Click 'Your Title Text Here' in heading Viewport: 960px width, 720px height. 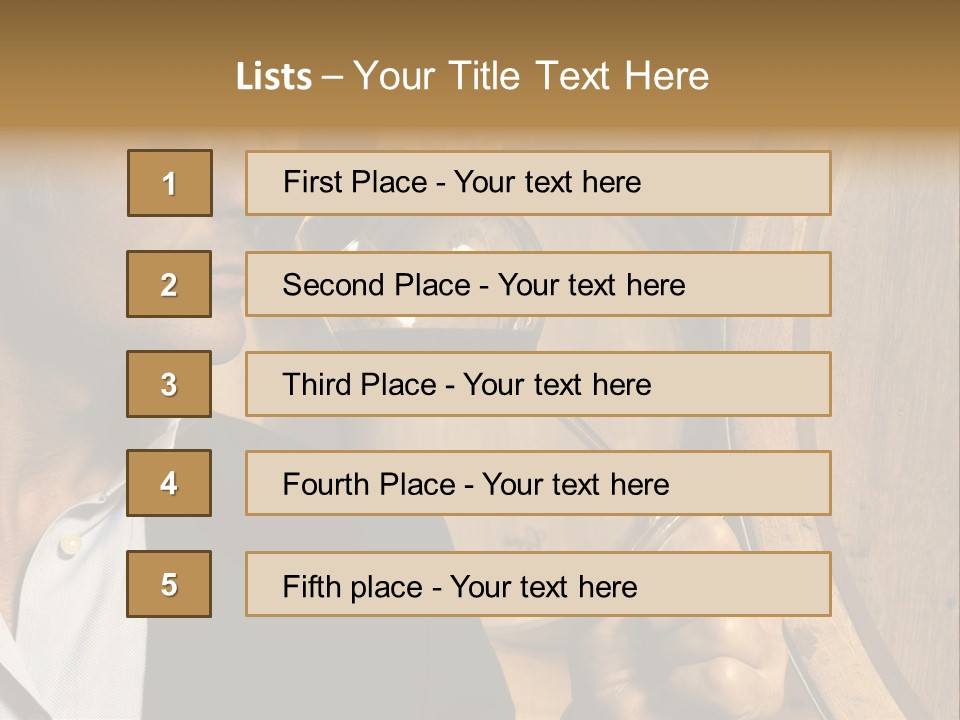[x=531, y=77]
